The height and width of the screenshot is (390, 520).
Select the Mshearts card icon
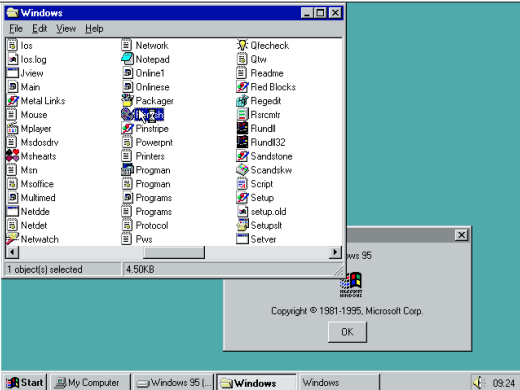pos(12,156)
